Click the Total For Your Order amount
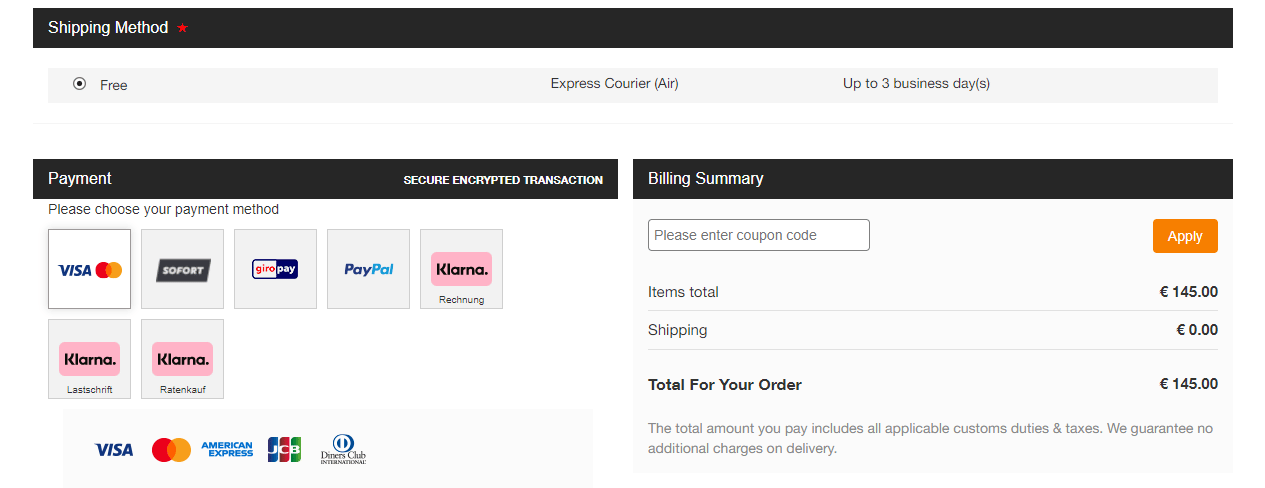The width and height of the screenshot is (1265, 488). click(1189, 384)
